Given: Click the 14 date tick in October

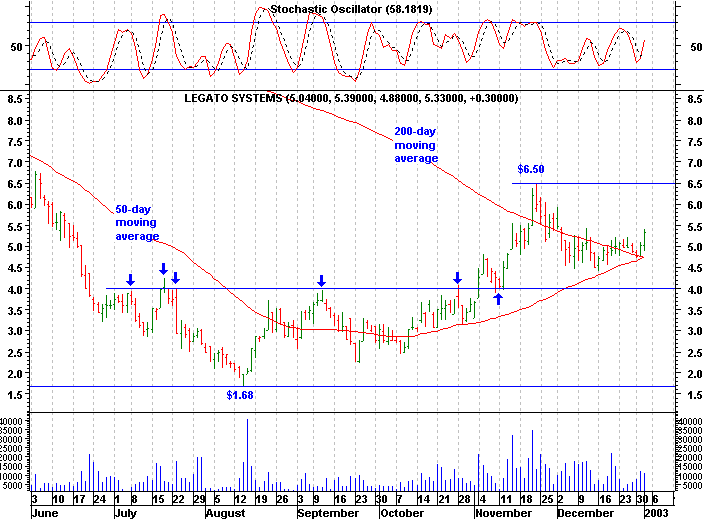Looking at the screenshot, I should [423, 499].
